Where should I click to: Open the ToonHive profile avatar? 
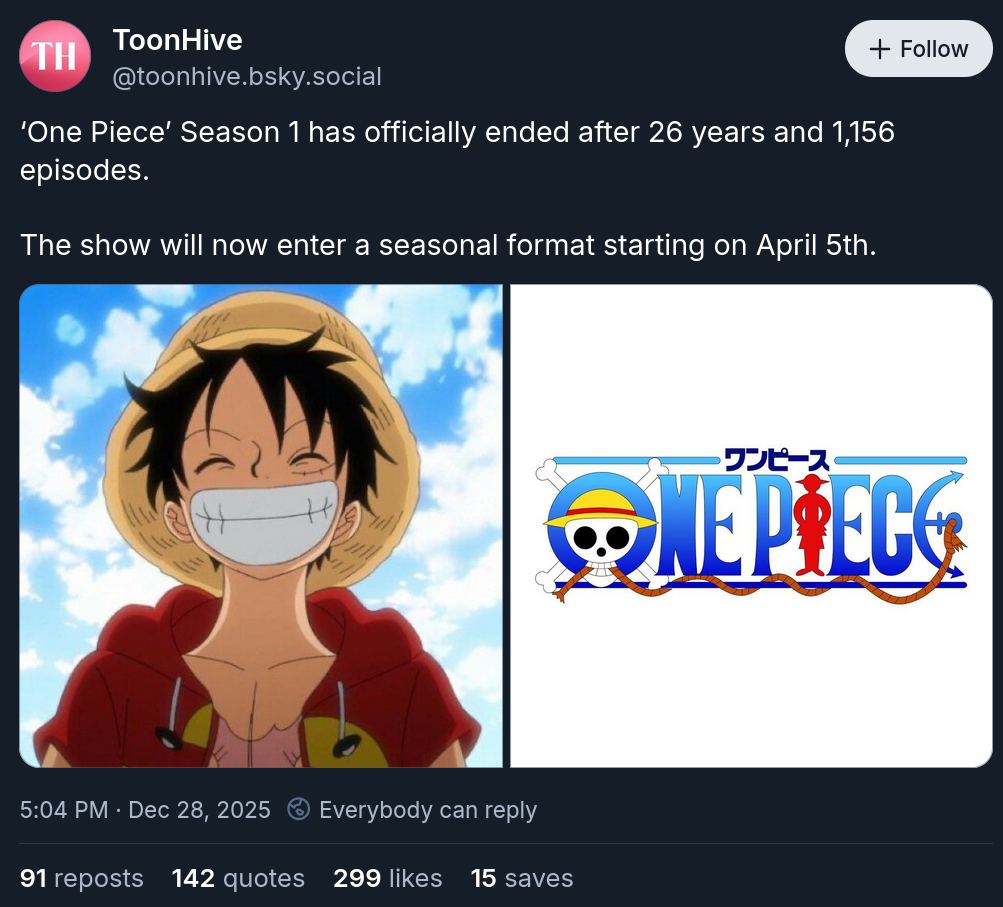[x=55, y=56]
